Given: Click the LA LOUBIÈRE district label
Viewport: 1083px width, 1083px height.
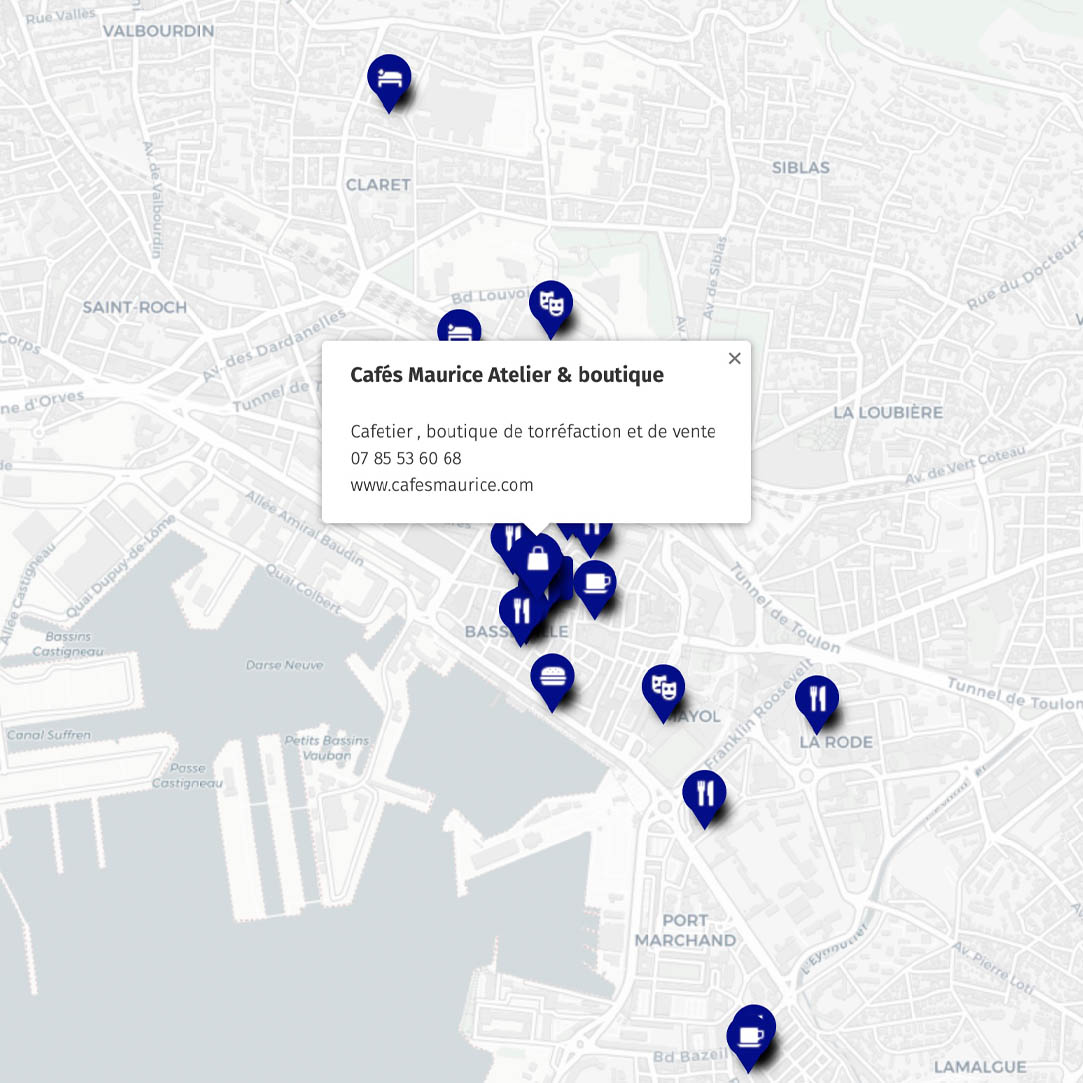Looking at the screenshot, I should pos(888,412).
